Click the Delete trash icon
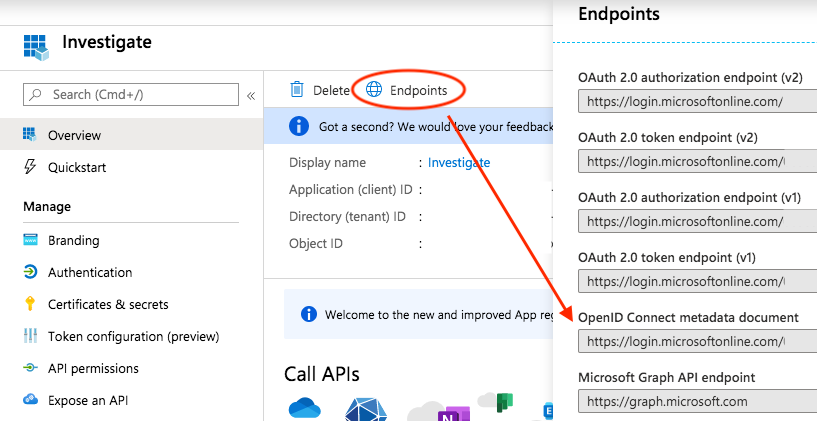Screen dimensions: 817x421 coord(297,90)
